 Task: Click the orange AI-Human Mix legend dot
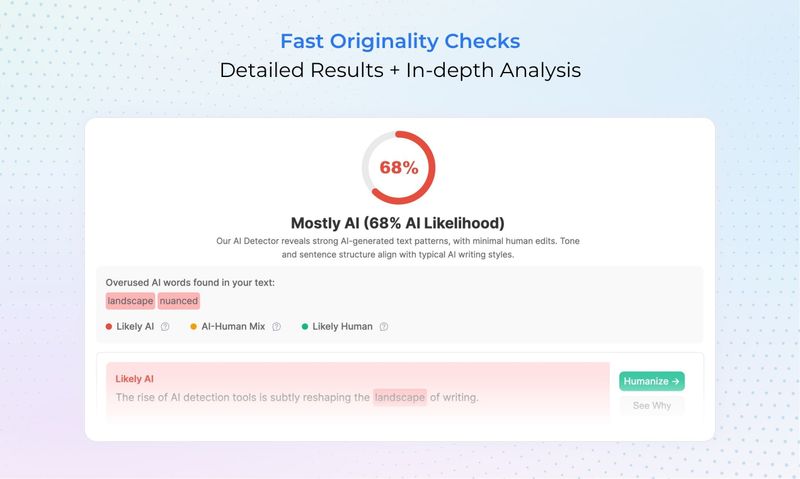coord(194,326)
